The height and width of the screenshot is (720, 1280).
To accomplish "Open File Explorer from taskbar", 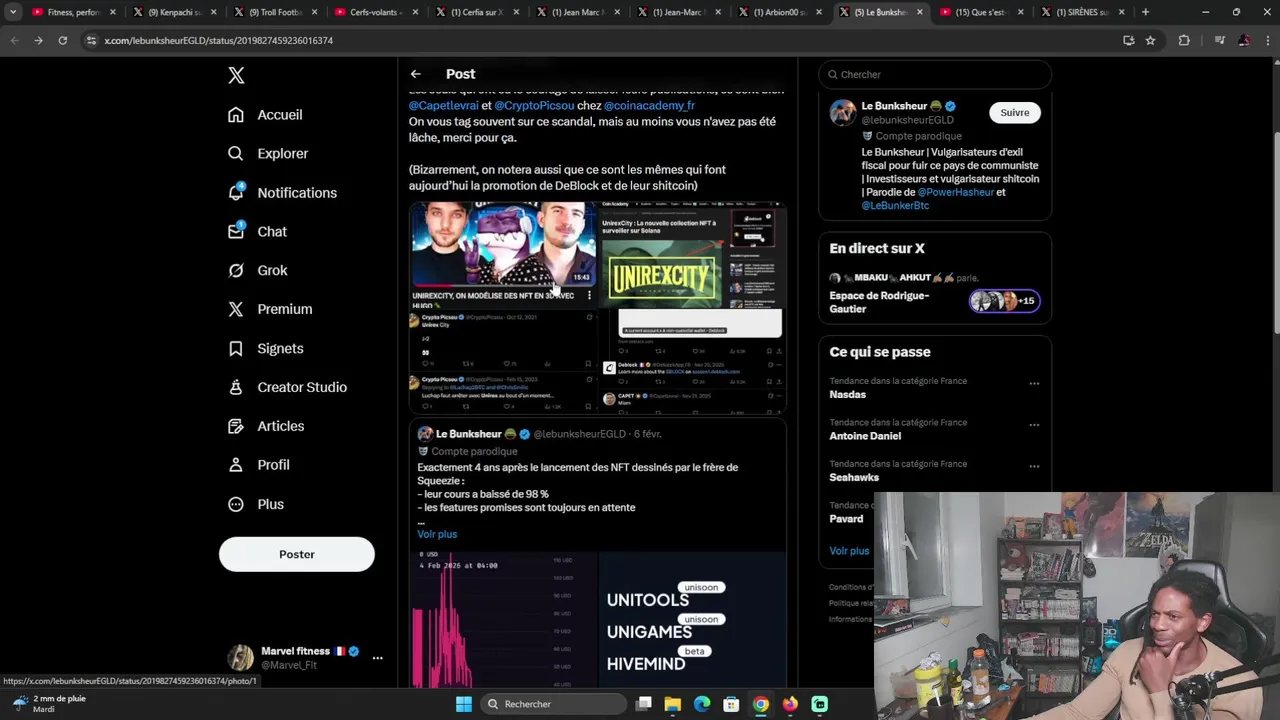I will 673,704.
